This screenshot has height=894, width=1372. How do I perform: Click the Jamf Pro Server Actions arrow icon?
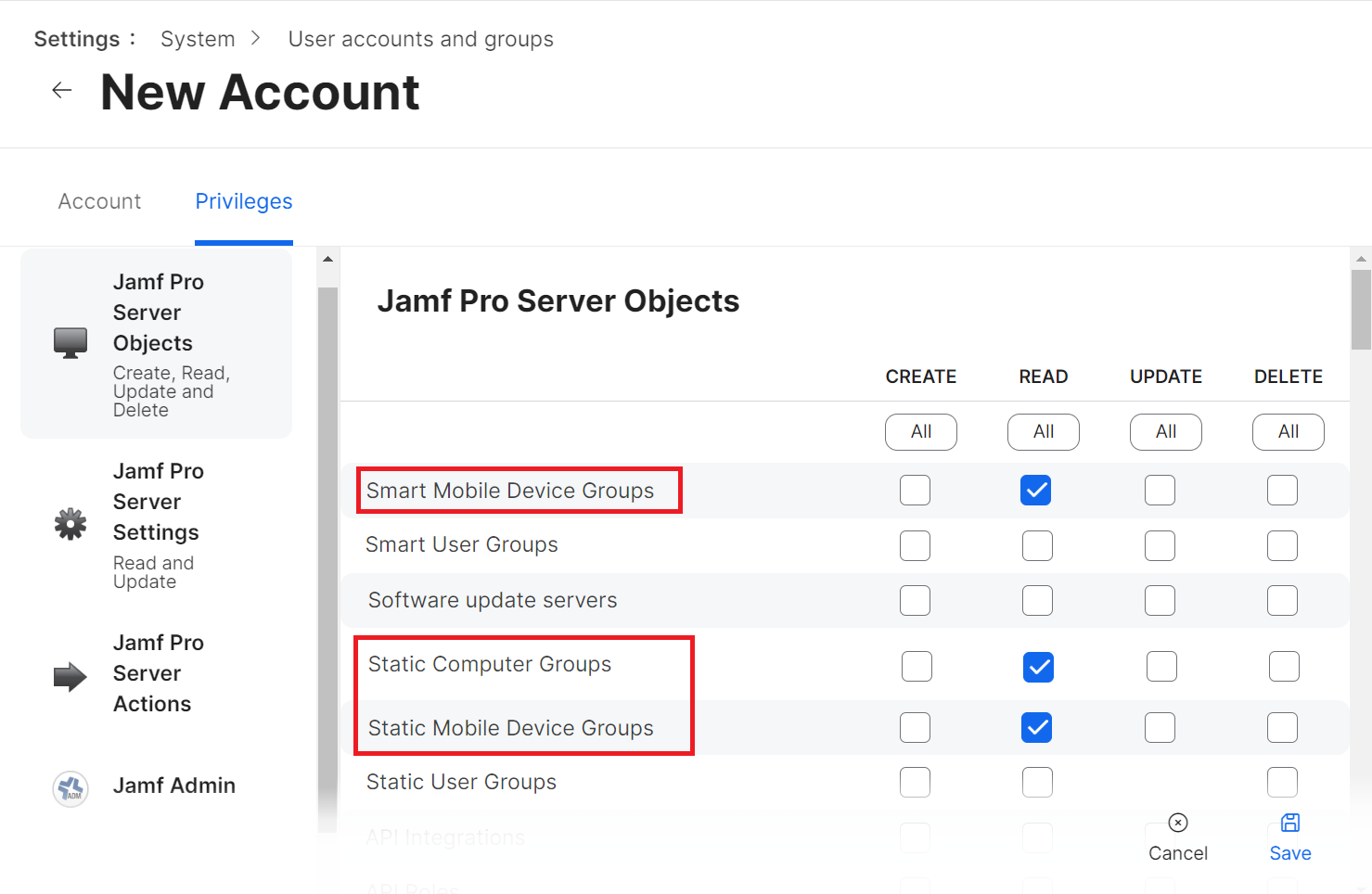[71, 677]
